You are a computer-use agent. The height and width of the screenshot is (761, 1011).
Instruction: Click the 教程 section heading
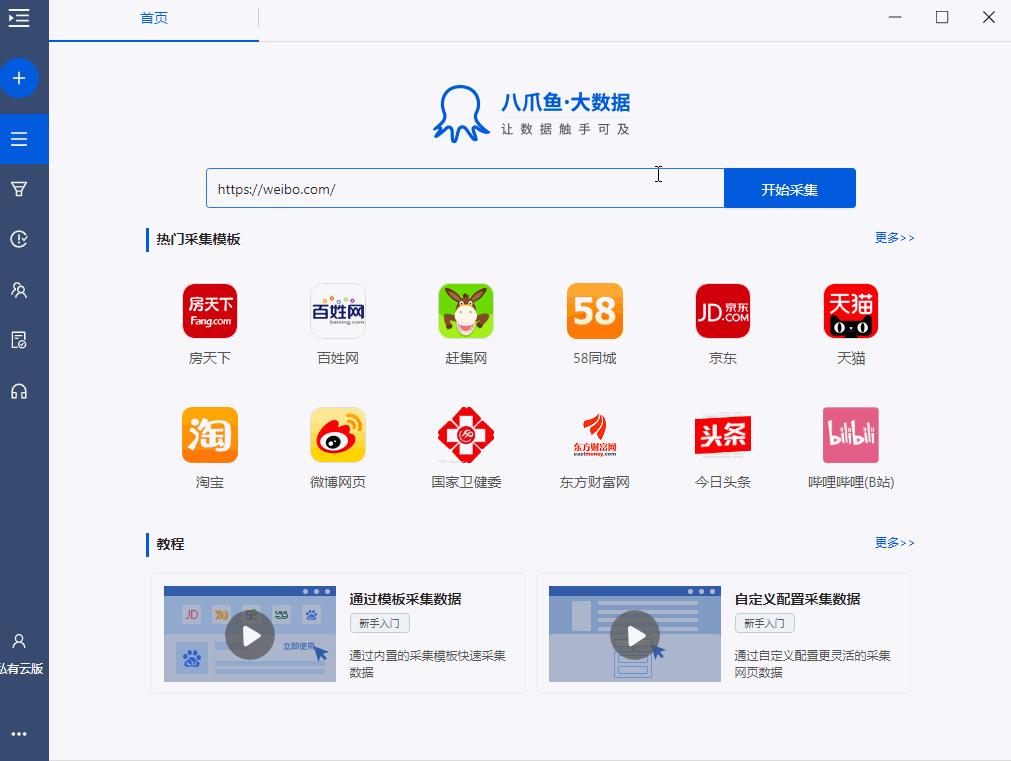click(170, 544)
